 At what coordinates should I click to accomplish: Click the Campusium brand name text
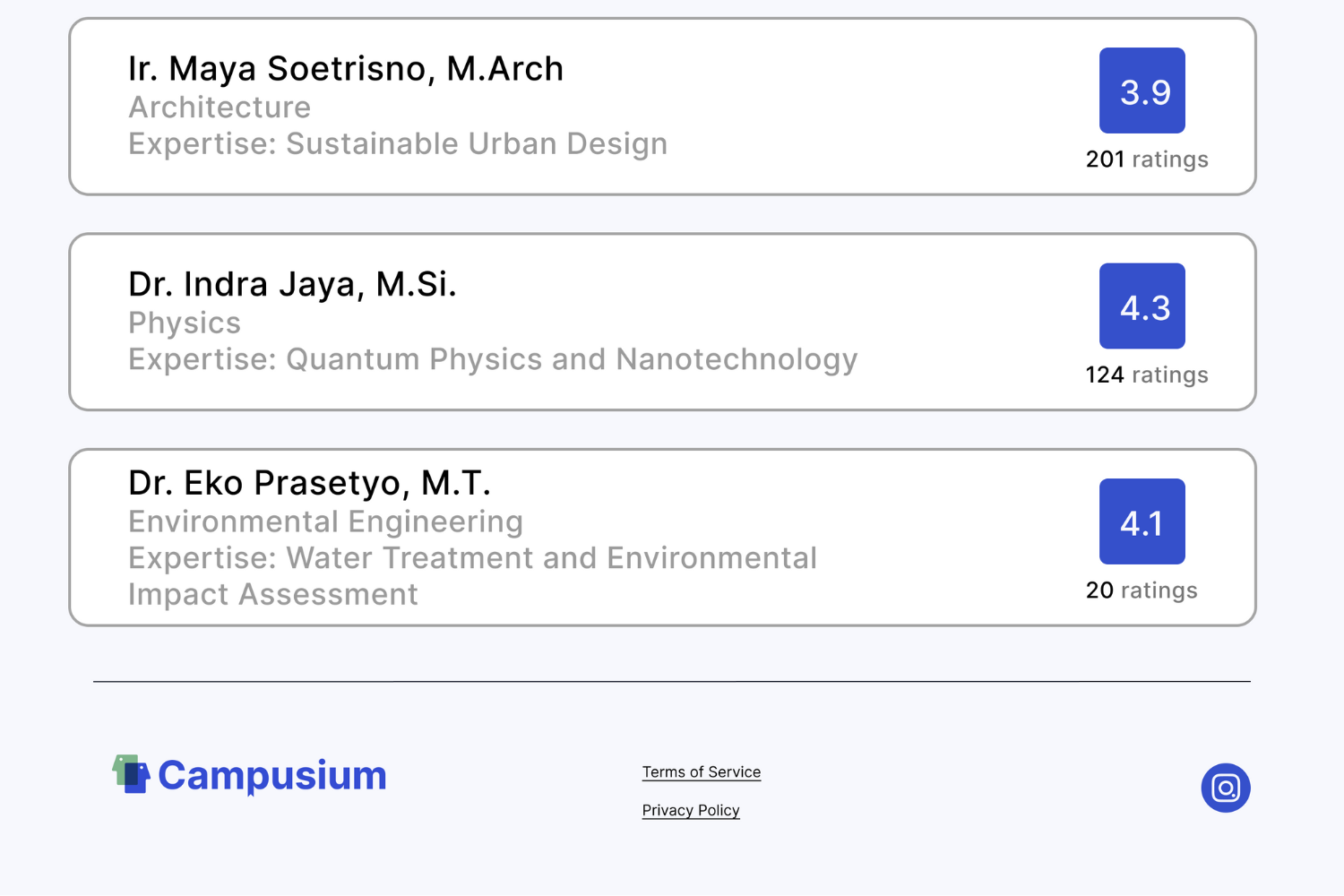(x=271, y=776)
